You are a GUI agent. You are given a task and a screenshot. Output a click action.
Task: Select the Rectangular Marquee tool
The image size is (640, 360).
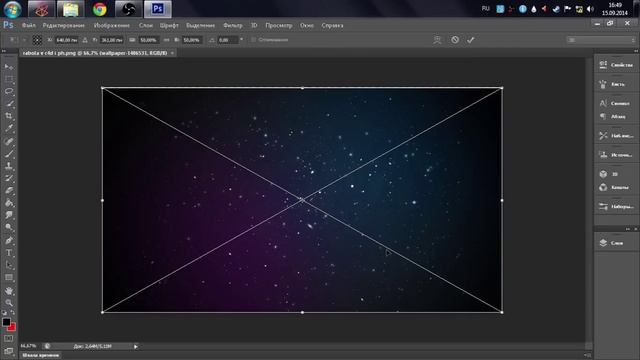9,79
